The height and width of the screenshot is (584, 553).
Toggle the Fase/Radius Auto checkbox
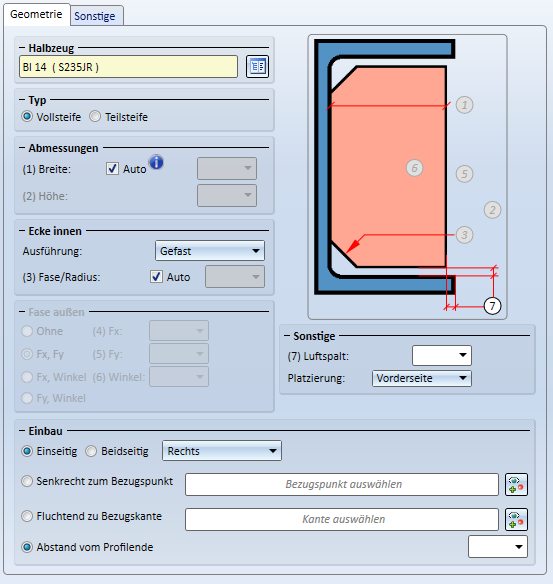[156, 277]
